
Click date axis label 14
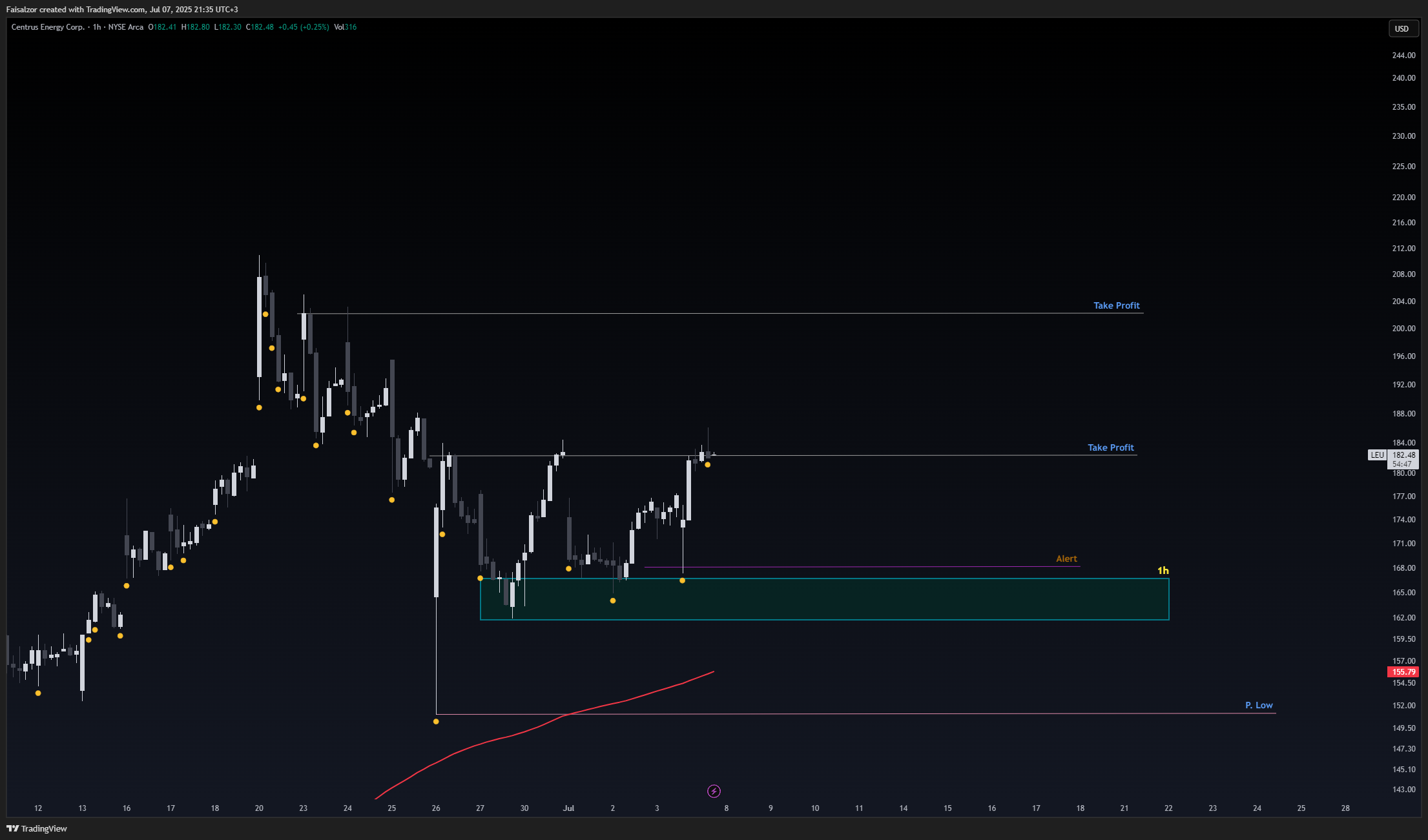[904, 808]
